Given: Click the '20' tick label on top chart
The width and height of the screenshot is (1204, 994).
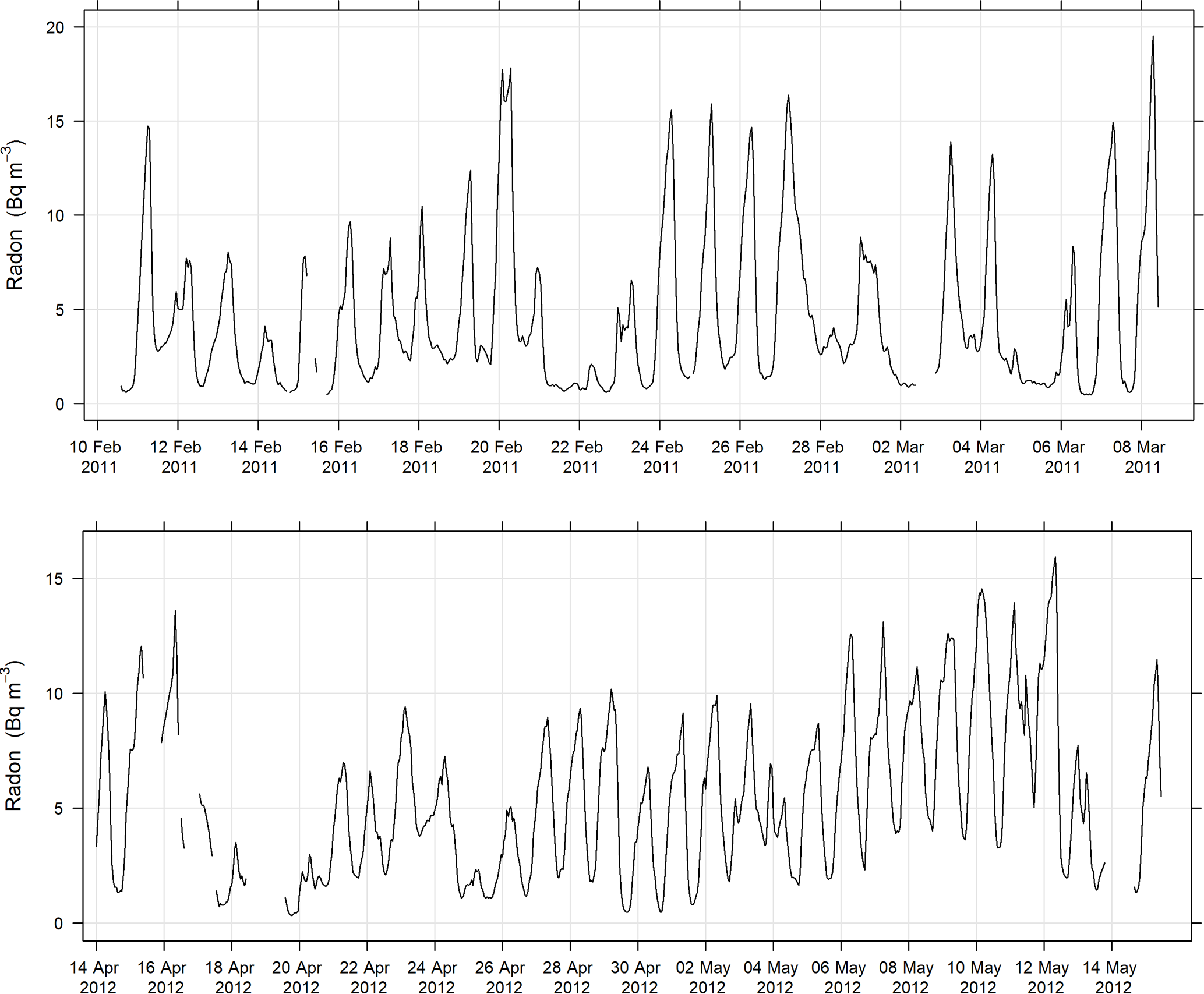Looking at the screenshot, I should coord(55,27).
